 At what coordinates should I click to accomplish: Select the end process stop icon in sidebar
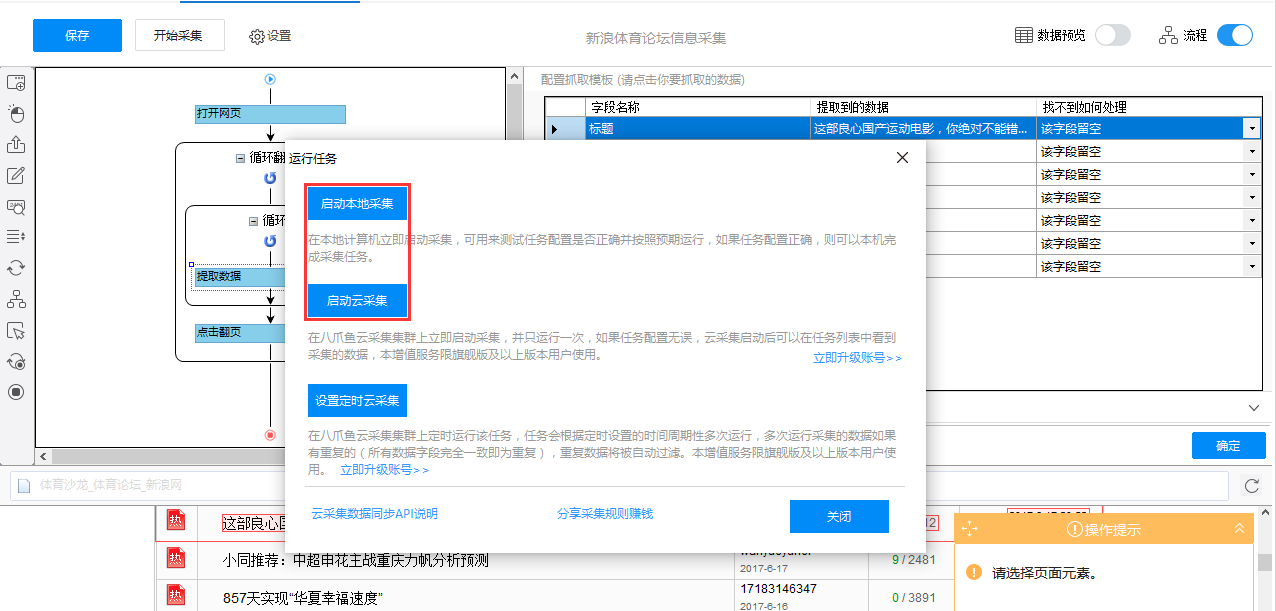pyautogui.click(x=16, y=392)
